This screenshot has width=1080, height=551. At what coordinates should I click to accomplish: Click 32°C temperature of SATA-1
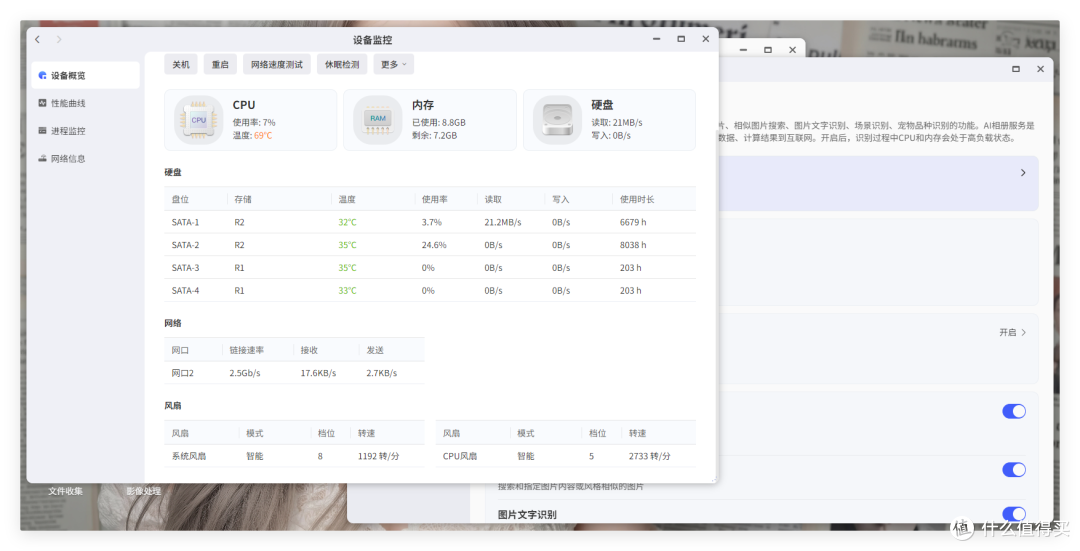pos(347,222)
